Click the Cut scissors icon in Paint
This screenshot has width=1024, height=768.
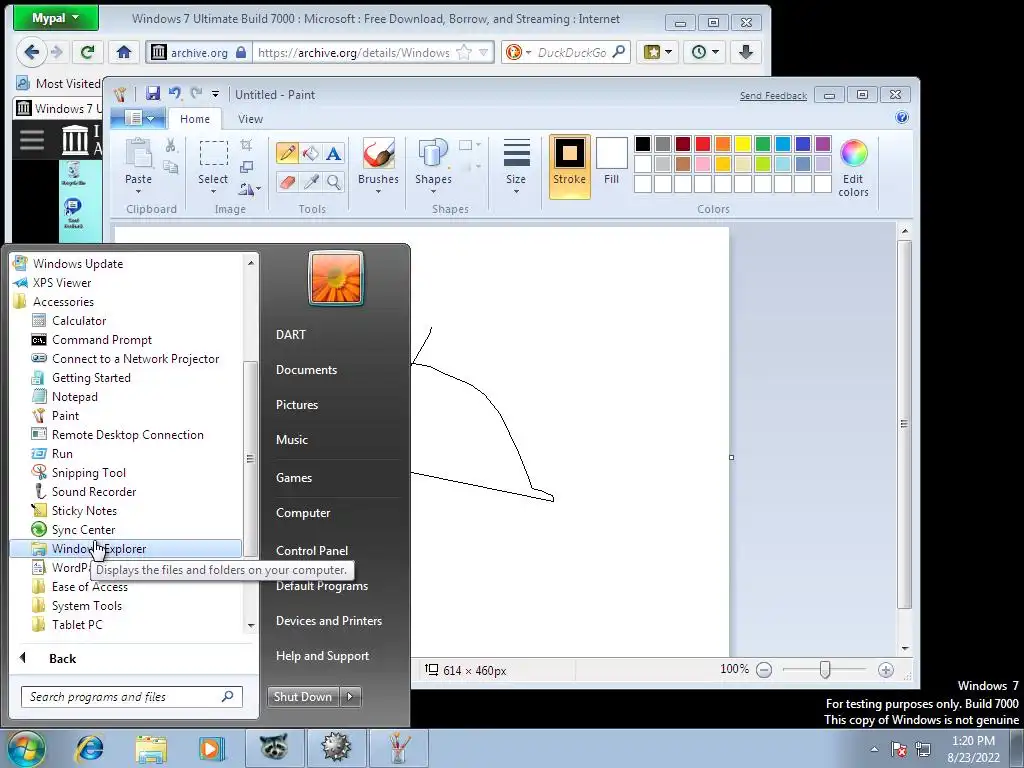[x=170, y=145]
